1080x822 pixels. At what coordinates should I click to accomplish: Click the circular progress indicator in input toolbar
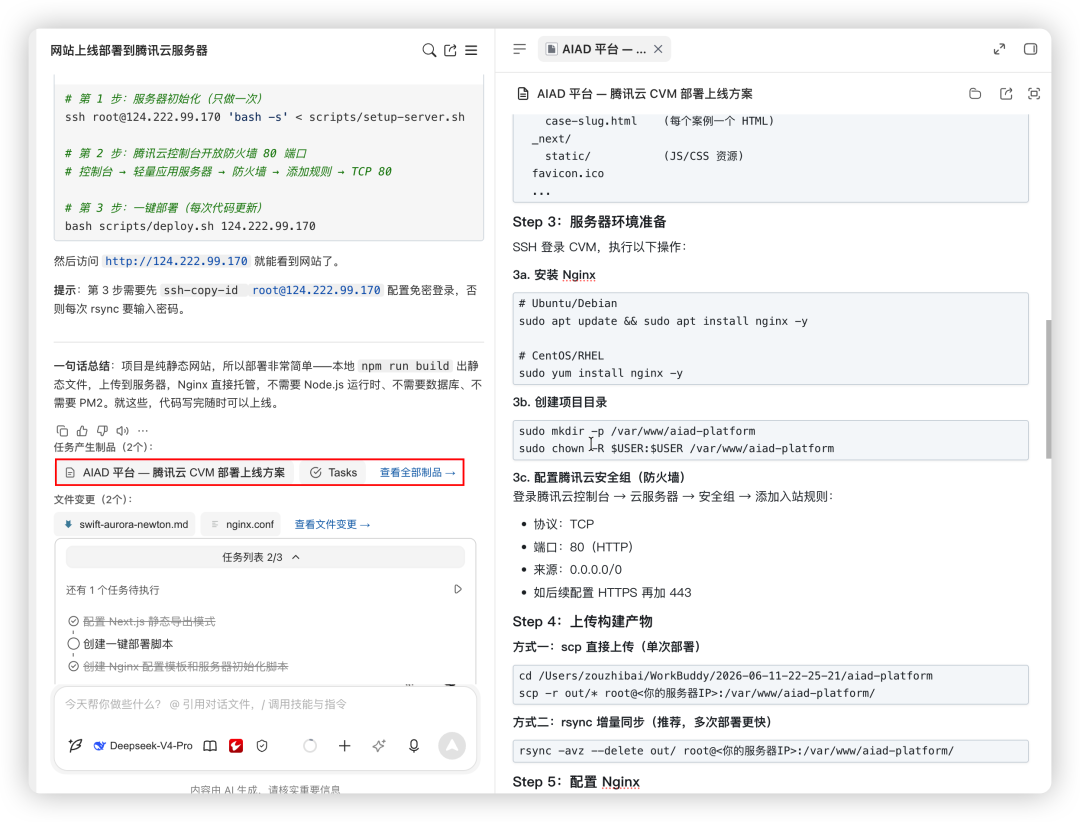310,746
